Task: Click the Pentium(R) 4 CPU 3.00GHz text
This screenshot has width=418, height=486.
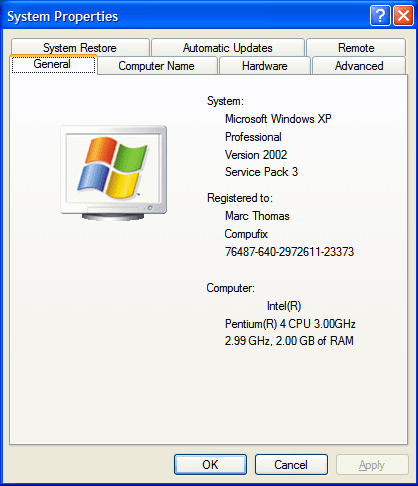Action: [290, 324]
